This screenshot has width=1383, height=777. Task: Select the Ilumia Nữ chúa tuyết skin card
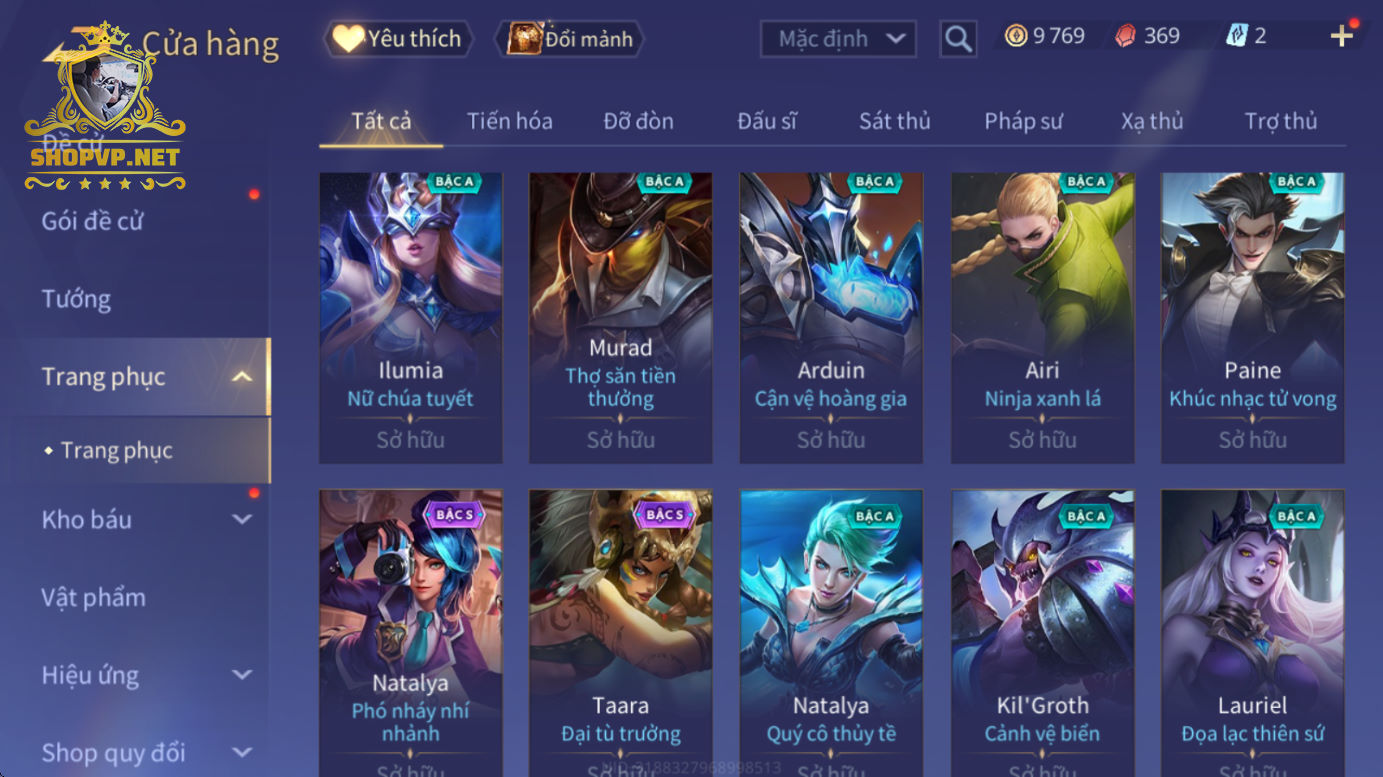[x=410, y=318]
